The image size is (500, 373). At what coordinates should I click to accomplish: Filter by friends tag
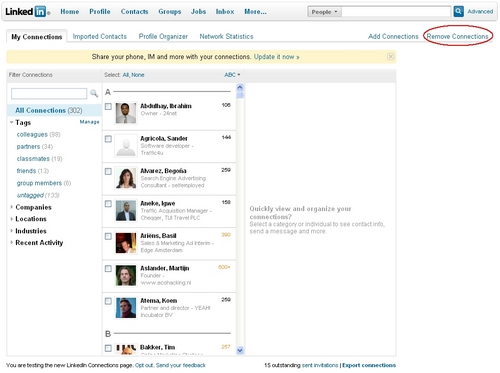pyautogui.click(x=26, y=171)
